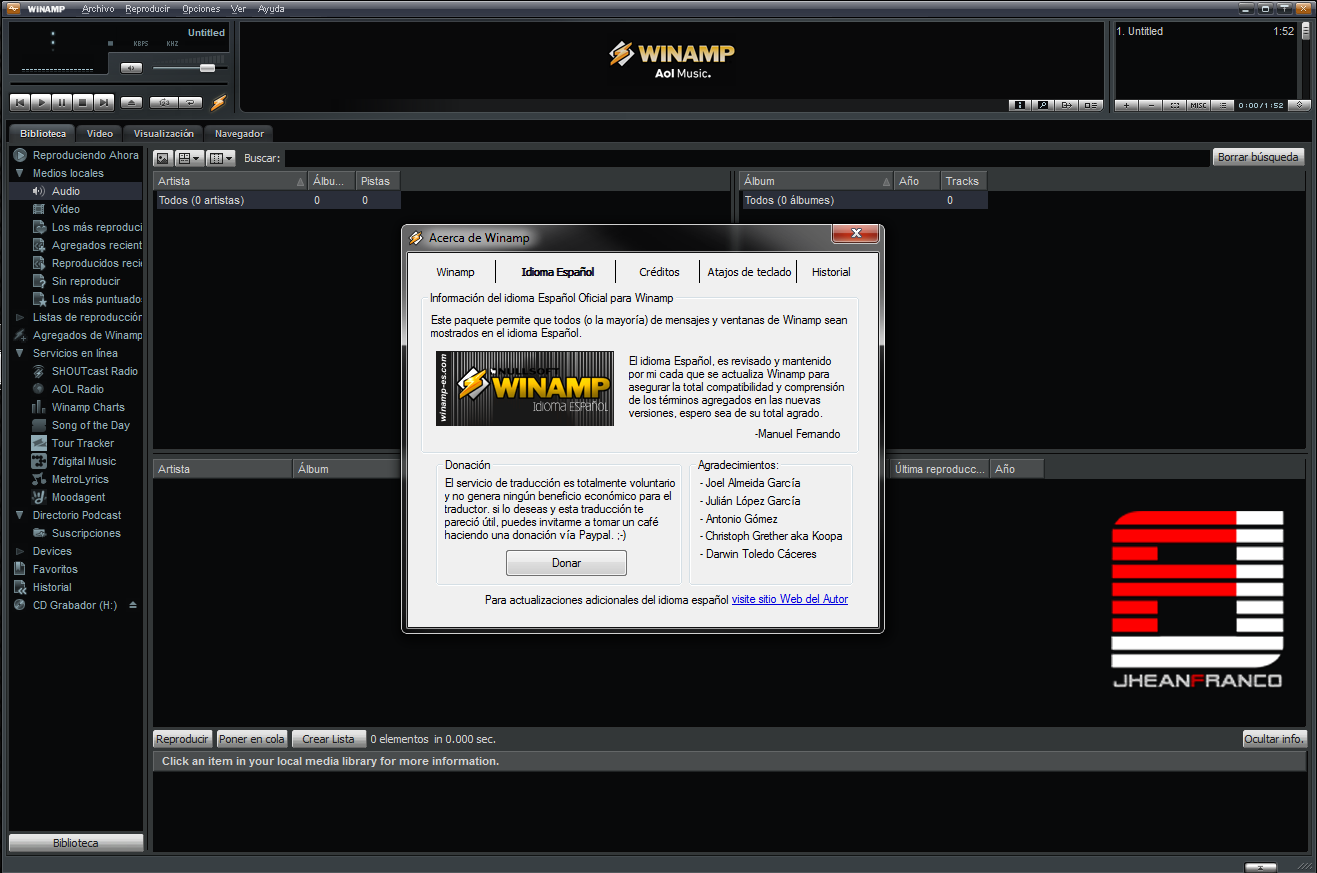The width and height of the screenshot is (1317, 873).
Task: Toggle album art view icon
Action: pyautogui.click(x=163, y=158)
